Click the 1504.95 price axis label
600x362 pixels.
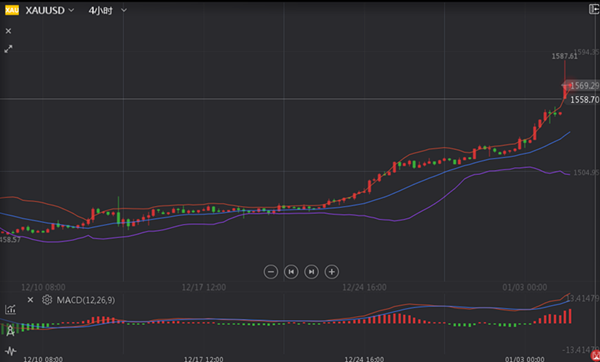point(586,173)
